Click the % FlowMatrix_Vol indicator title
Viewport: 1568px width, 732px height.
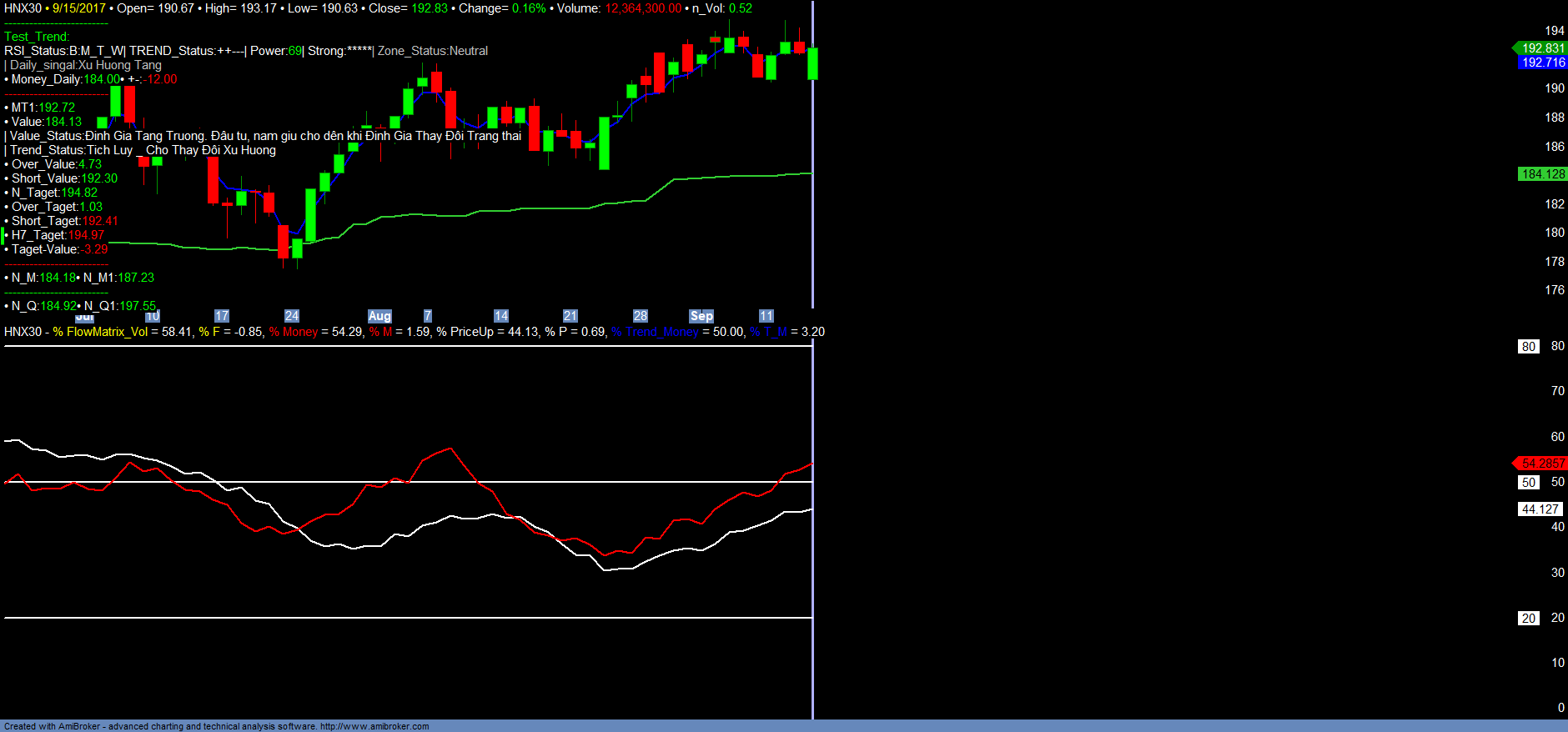pyautogui.click(x=100, y=332)
